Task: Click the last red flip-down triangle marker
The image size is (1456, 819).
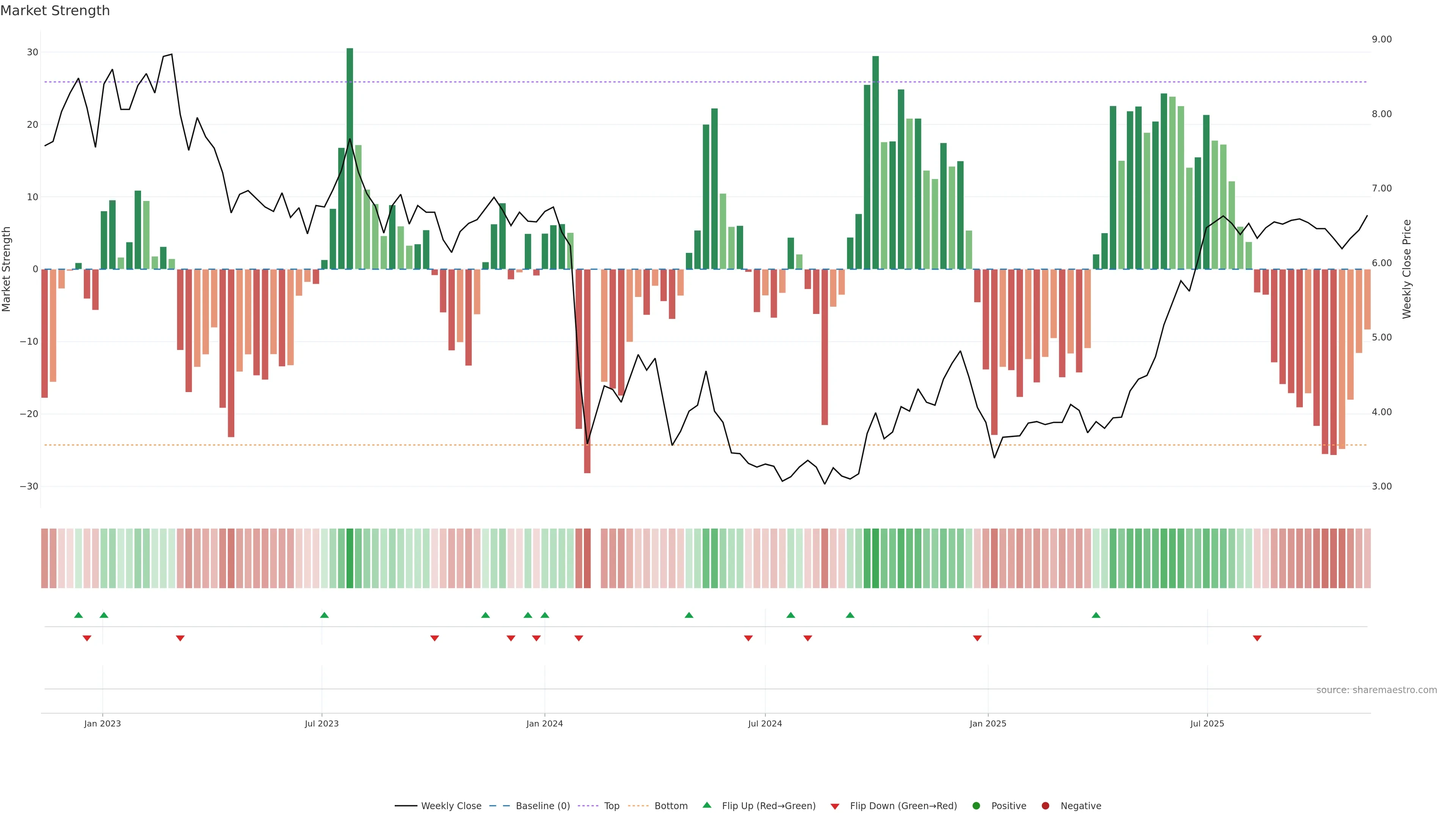Action: 1257,638
